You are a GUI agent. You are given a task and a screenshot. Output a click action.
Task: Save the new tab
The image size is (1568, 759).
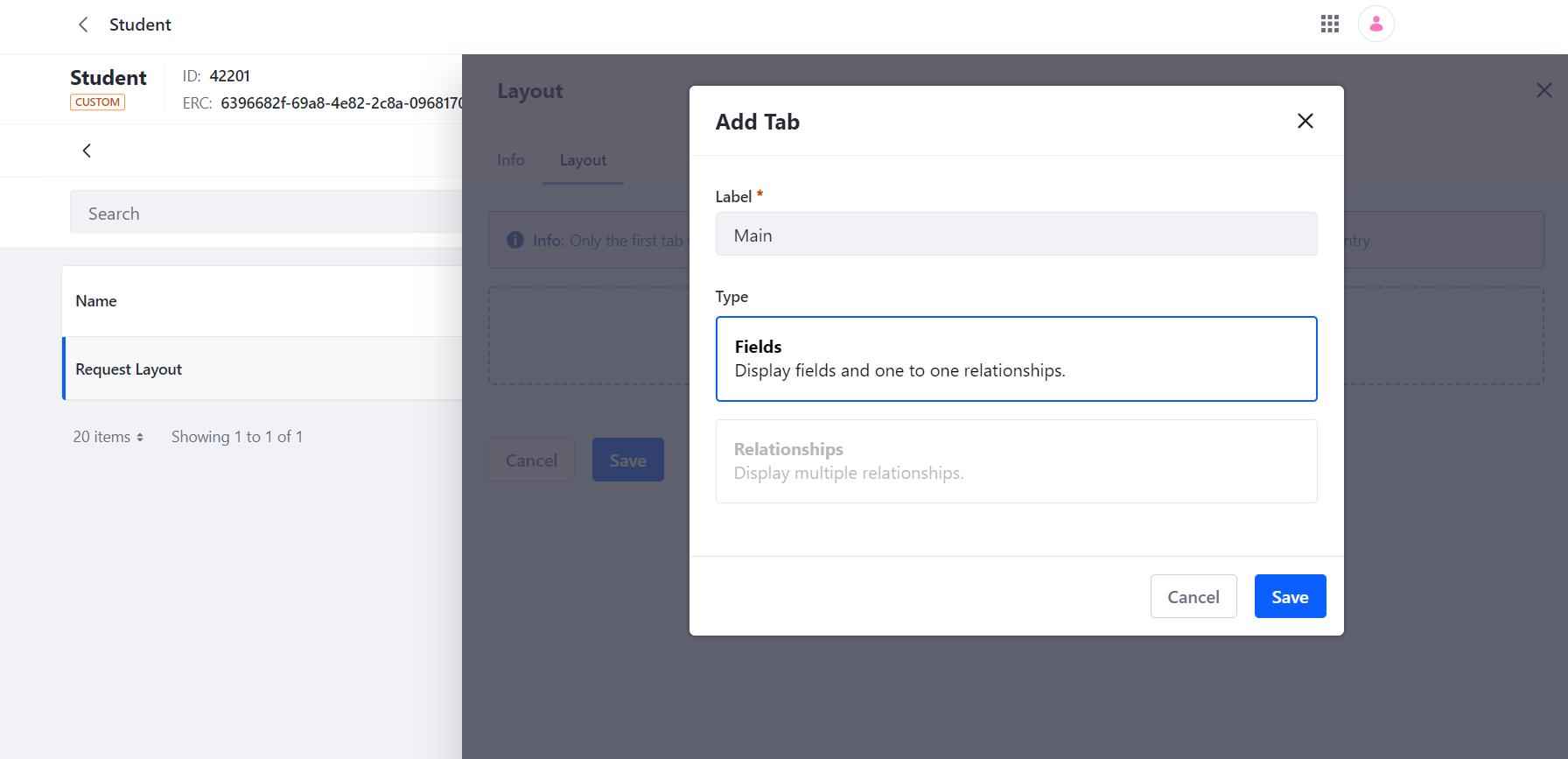coord(1290,596)
